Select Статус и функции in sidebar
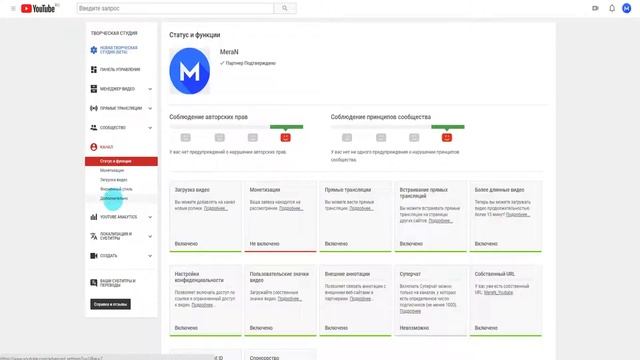 [x=121, y=161]
